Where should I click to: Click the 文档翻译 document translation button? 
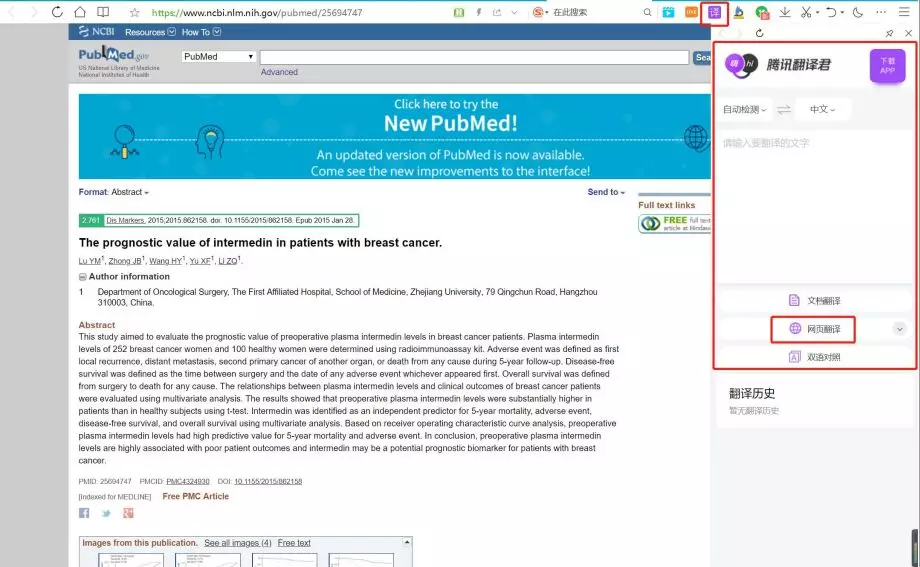pos(814,301)
